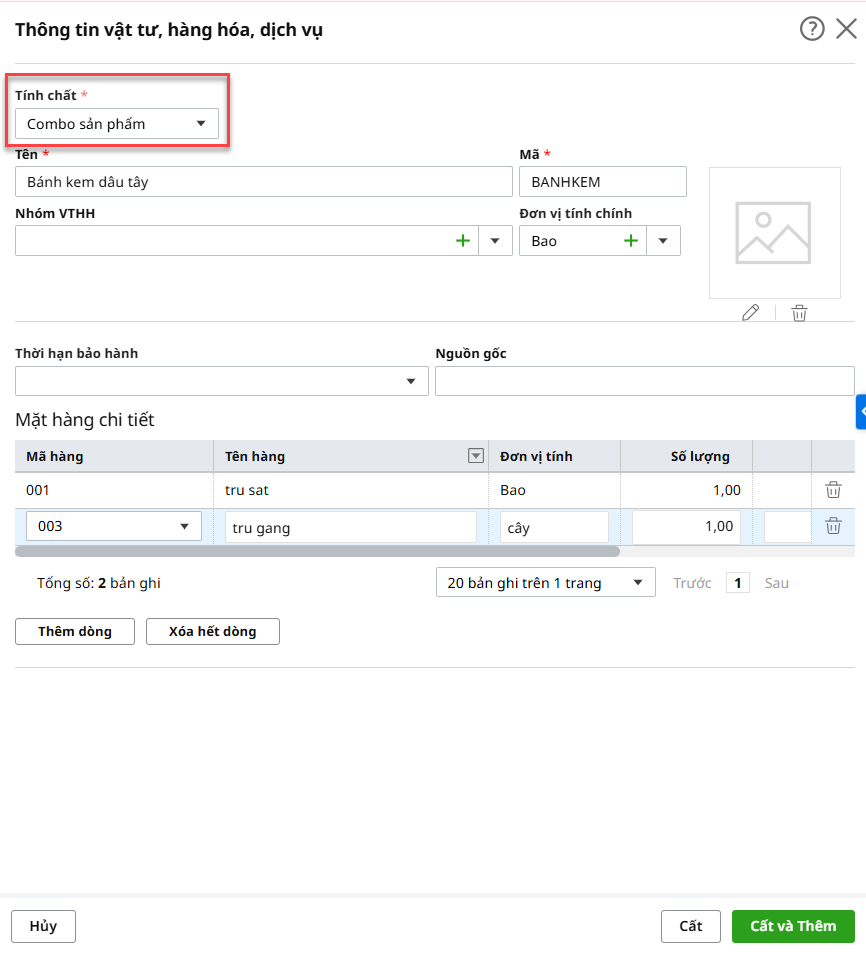Delete row 001 tru sat
Viewport: 866px width, 953px height.
833,490
